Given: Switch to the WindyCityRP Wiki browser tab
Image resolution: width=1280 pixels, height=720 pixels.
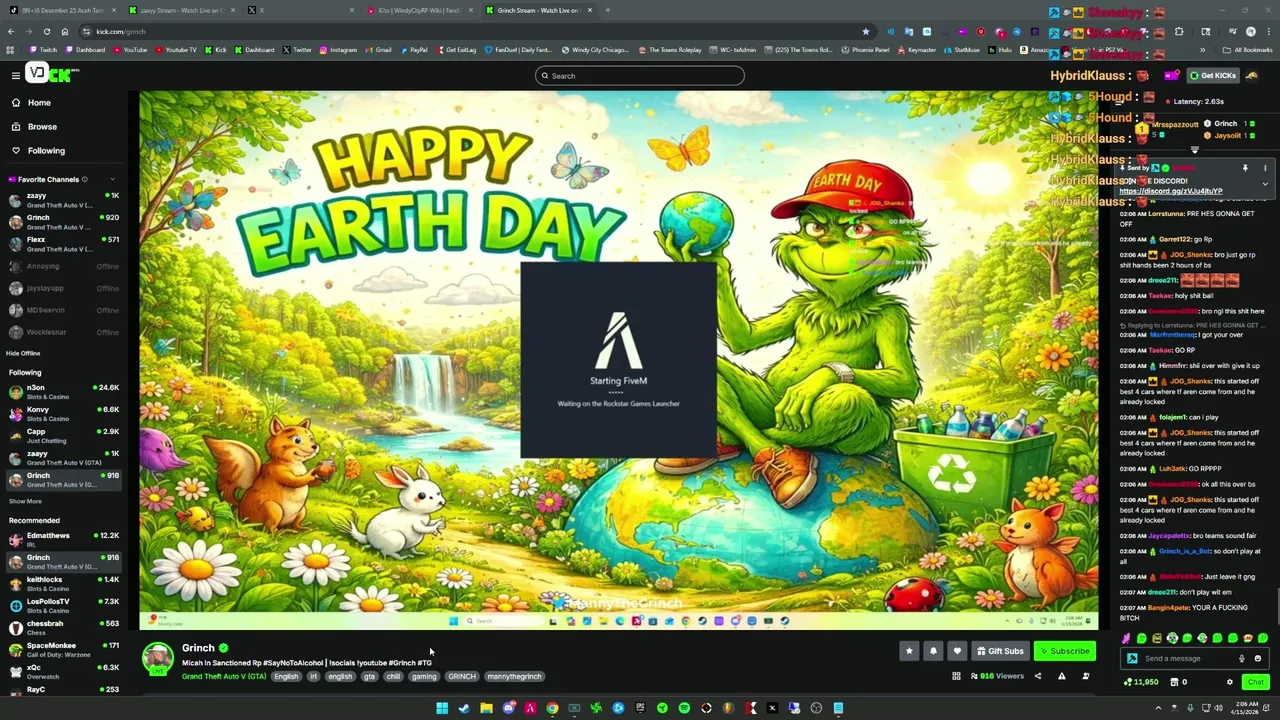Looking at the screenshot, I should click(418, 10).
